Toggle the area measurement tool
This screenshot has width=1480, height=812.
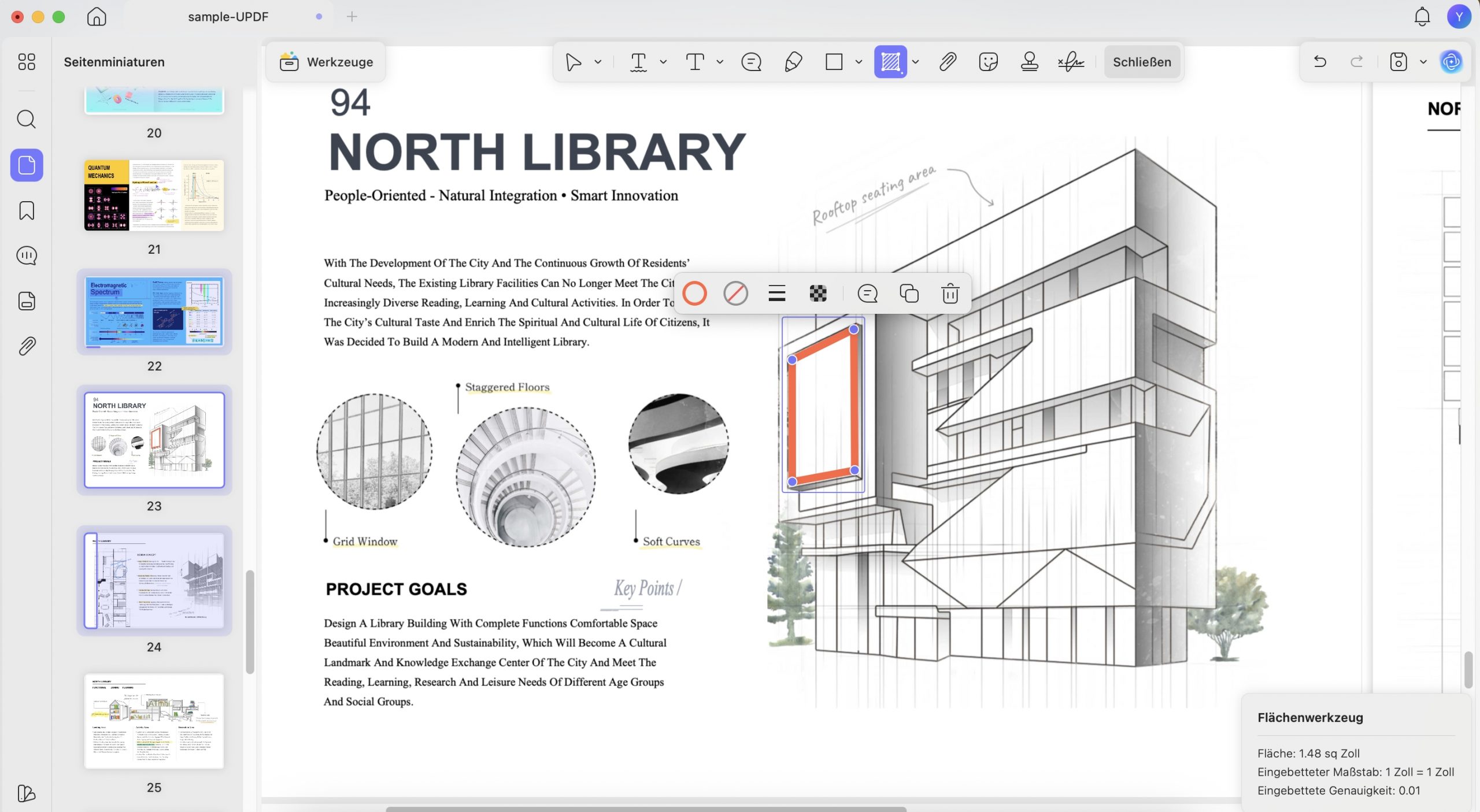coord(890,62)
